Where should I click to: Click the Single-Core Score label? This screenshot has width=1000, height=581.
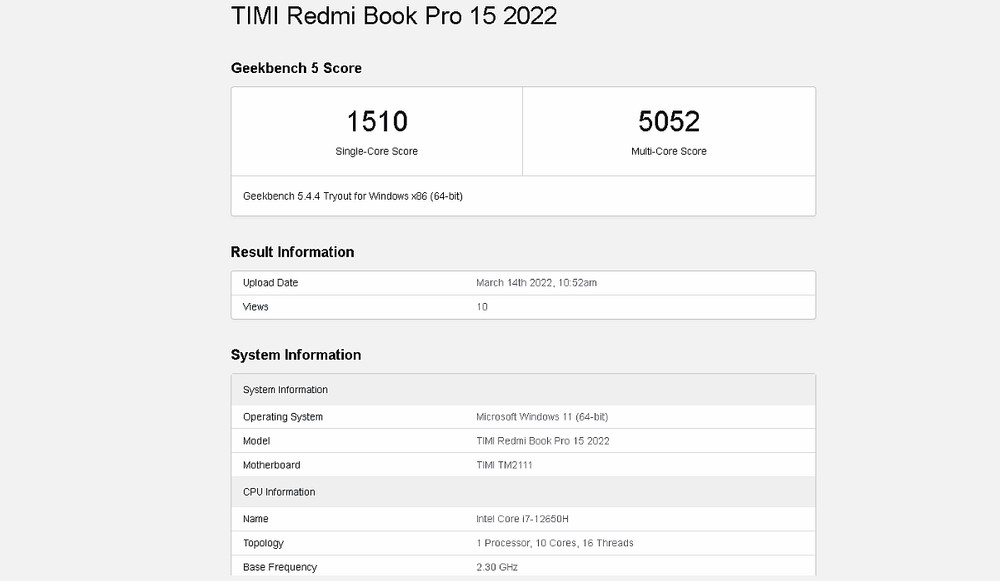click(377, 151)
